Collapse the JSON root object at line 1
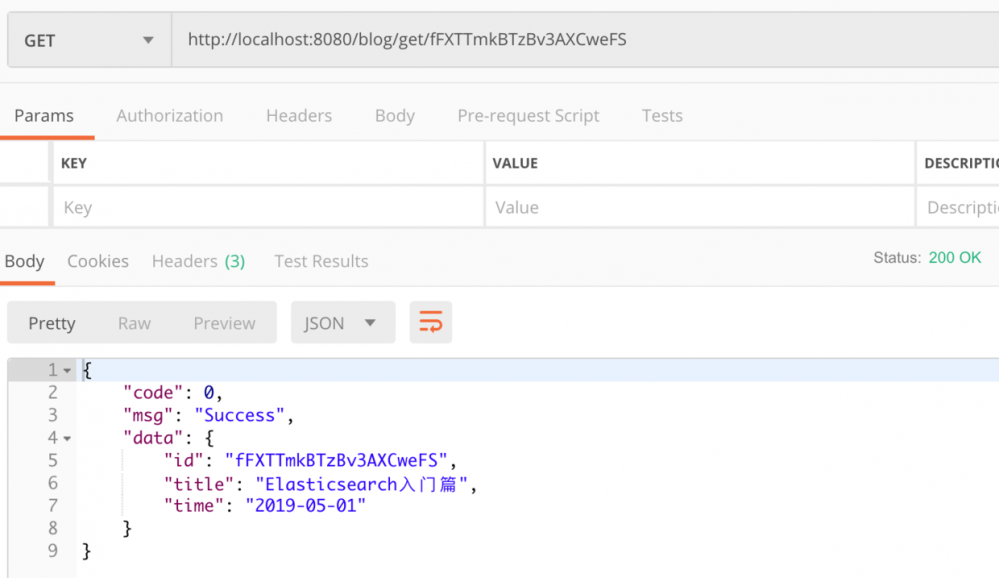Screen dimensions: 999x578 pyautogui.click(x=66, y=369)
